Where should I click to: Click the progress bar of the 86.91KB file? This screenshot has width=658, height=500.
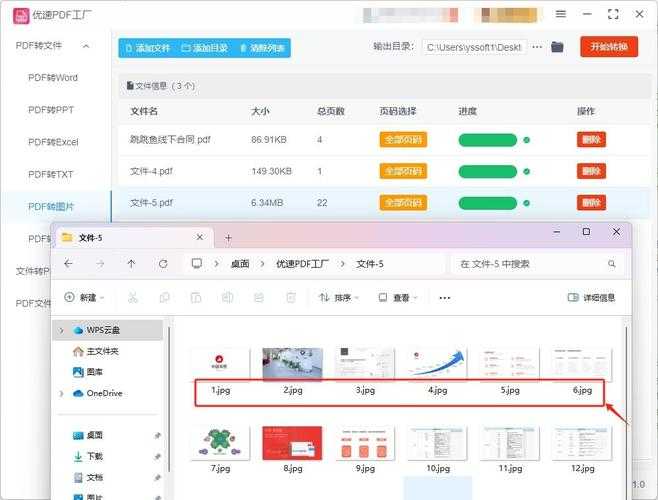point(488,140)
